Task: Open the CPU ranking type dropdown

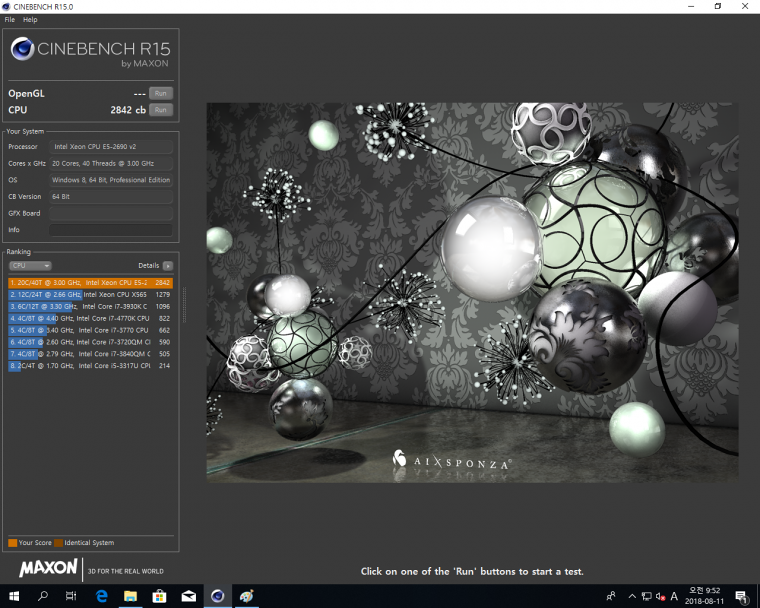Action: [30, 266]
